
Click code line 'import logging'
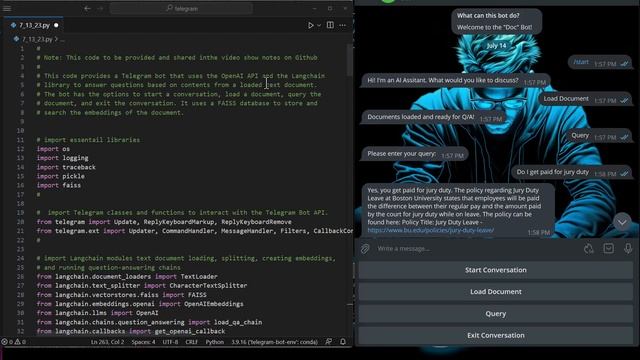[x=62, y=158]
